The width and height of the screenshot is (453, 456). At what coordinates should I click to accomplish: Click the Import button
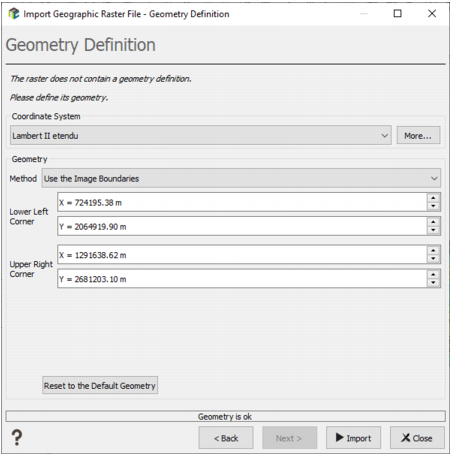pos(353,438)
